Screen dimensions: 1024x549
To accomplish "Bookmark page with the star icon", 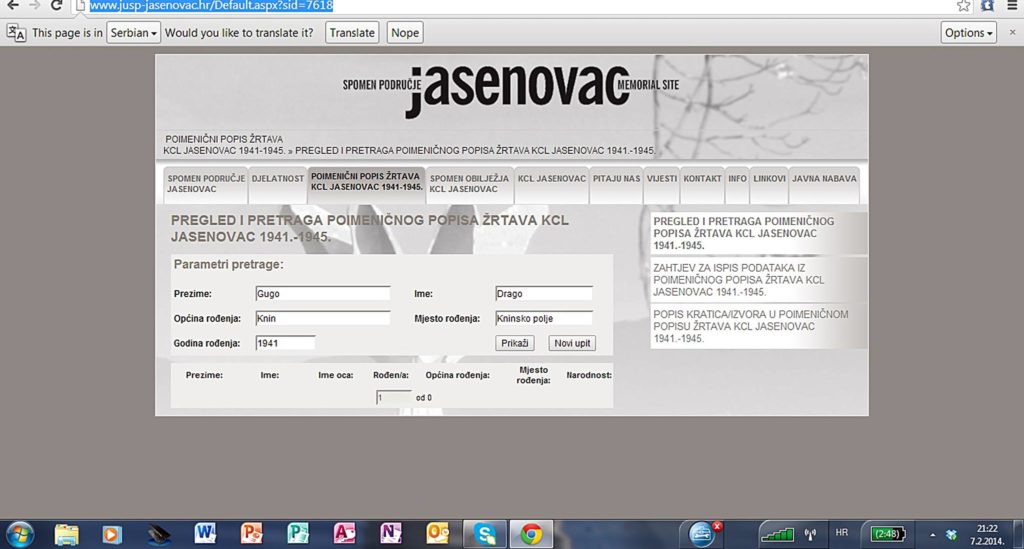I will coord(963,6).
